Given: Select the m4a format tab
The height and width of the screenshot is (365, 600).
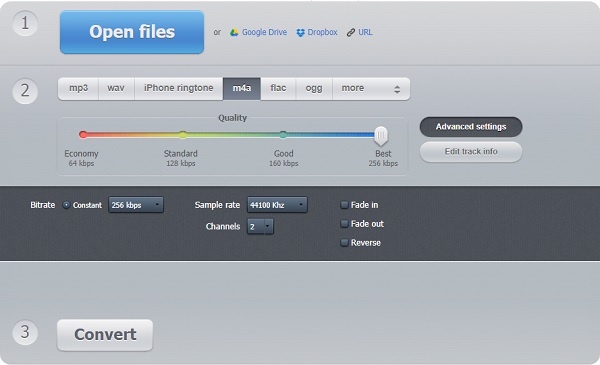Looking at the screenshot, I should tap(242, 88).
